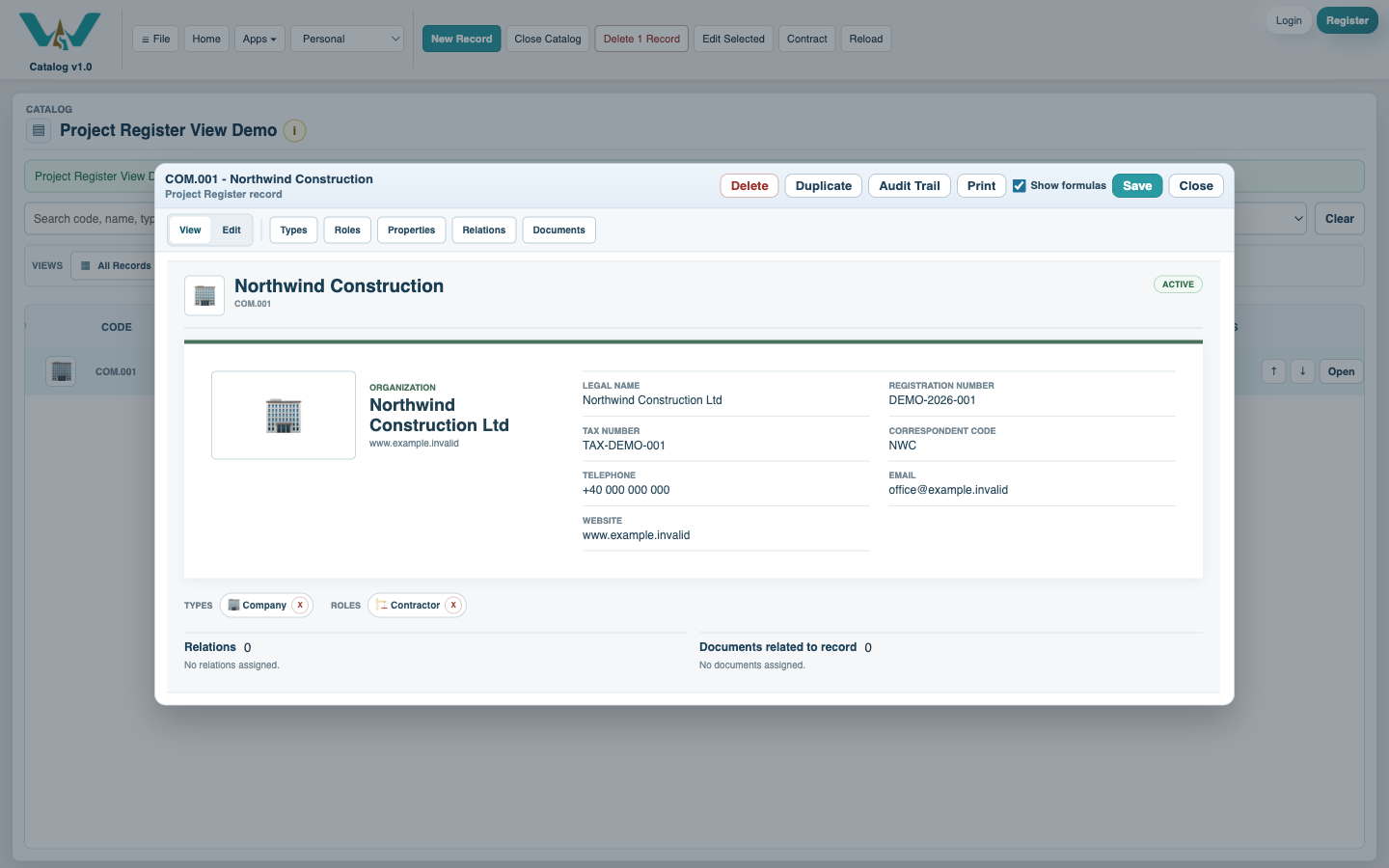Open the Documents tab
1389x868 pixels.
pyautogui.click(x=558, y=230)
